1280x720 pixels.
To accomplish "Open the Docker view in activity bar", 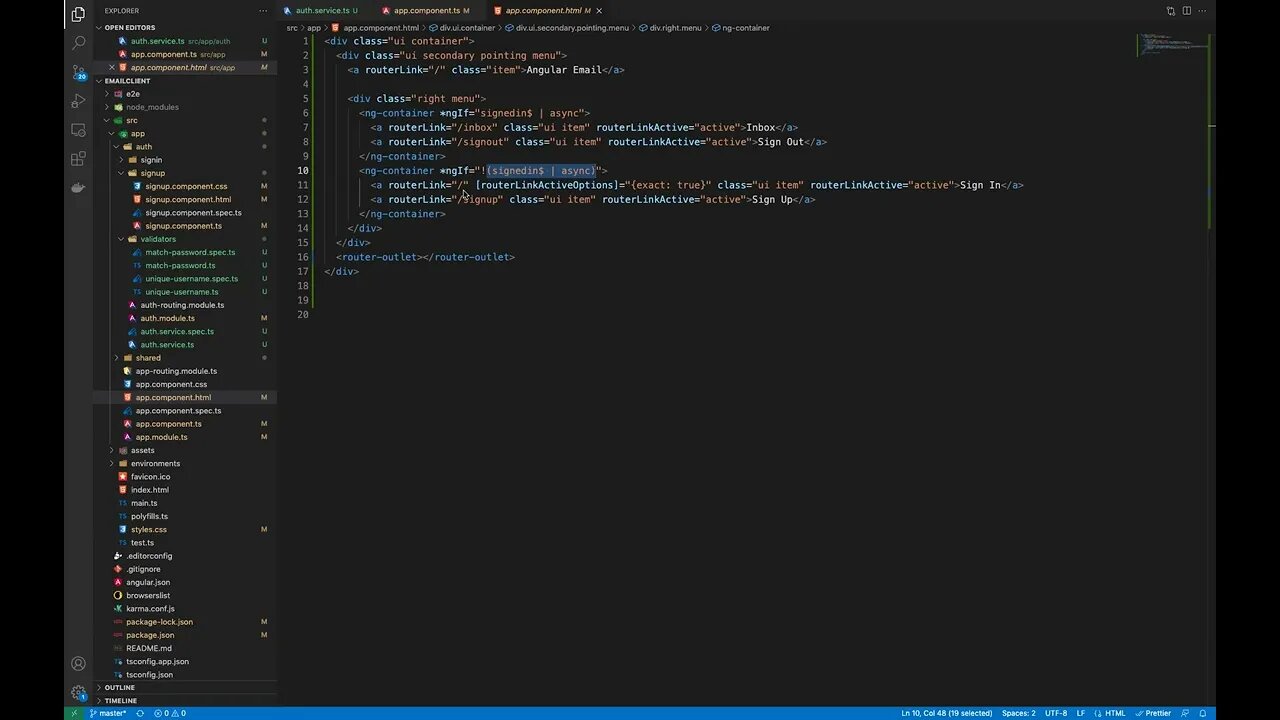I will coord(78,187).
